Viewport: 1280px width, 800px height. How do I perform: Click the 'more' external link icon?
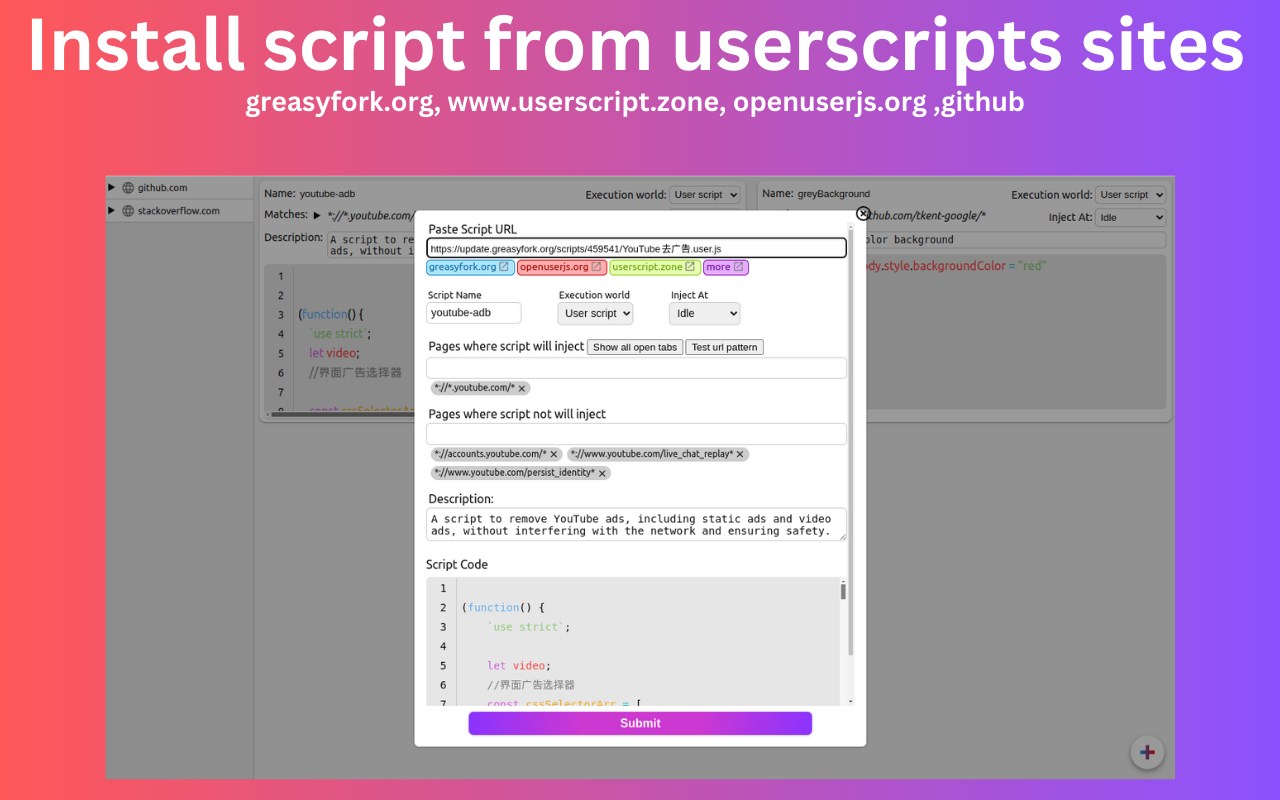point(739,267)
